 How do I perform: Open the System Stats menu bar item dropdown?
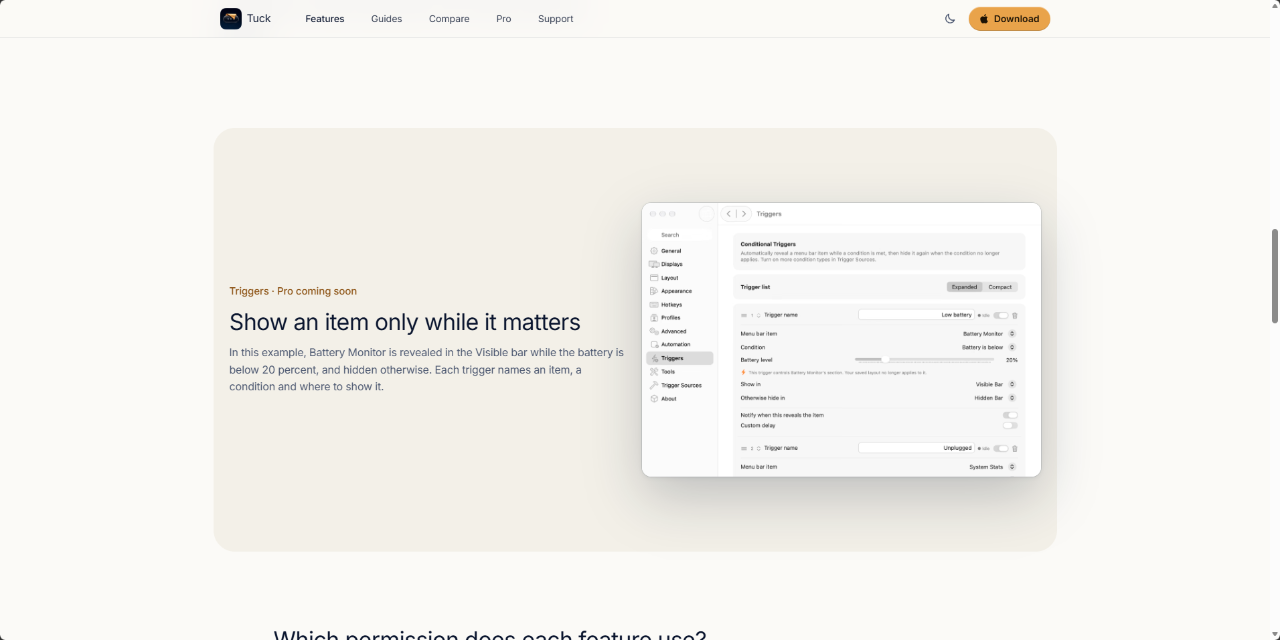[1012, 467]
